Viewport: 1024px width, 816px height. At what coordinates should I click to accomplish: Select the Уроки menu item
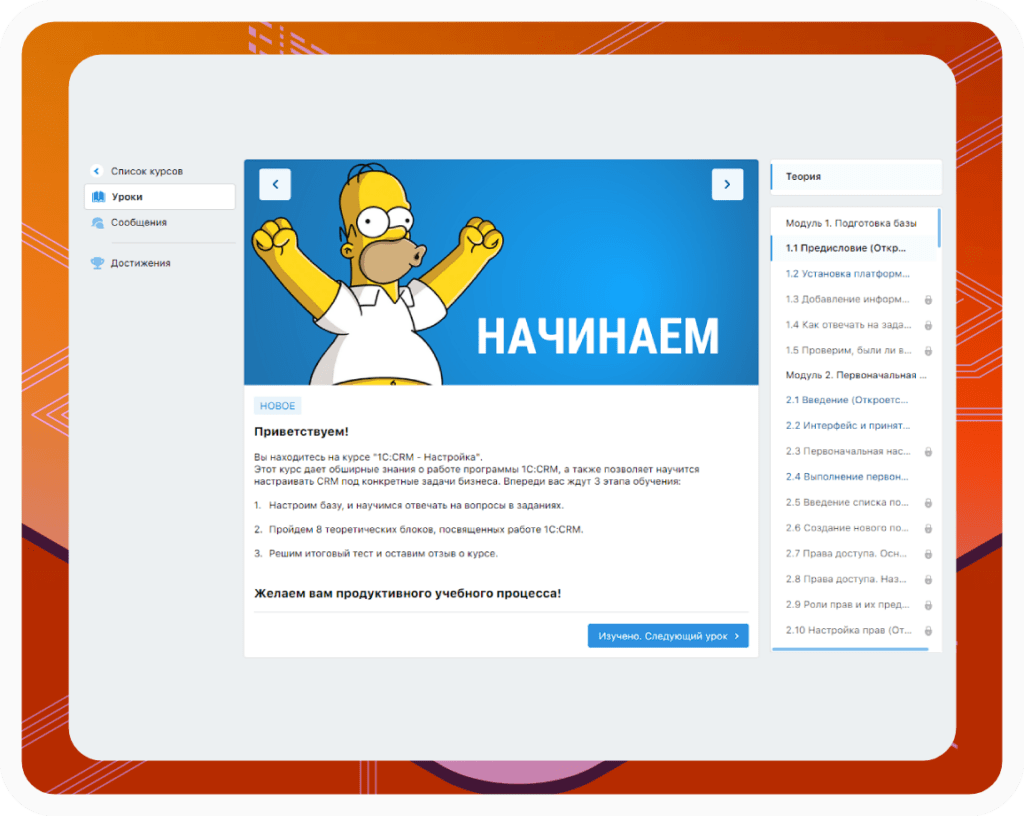pyautogui.click(x=159, y=196)
